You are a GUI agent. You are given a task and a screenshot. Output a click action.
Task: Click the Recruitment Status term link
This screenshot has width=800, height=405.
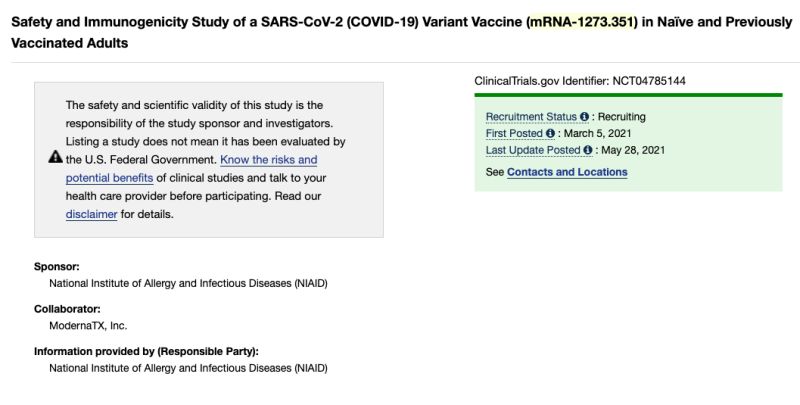point(531,117)
